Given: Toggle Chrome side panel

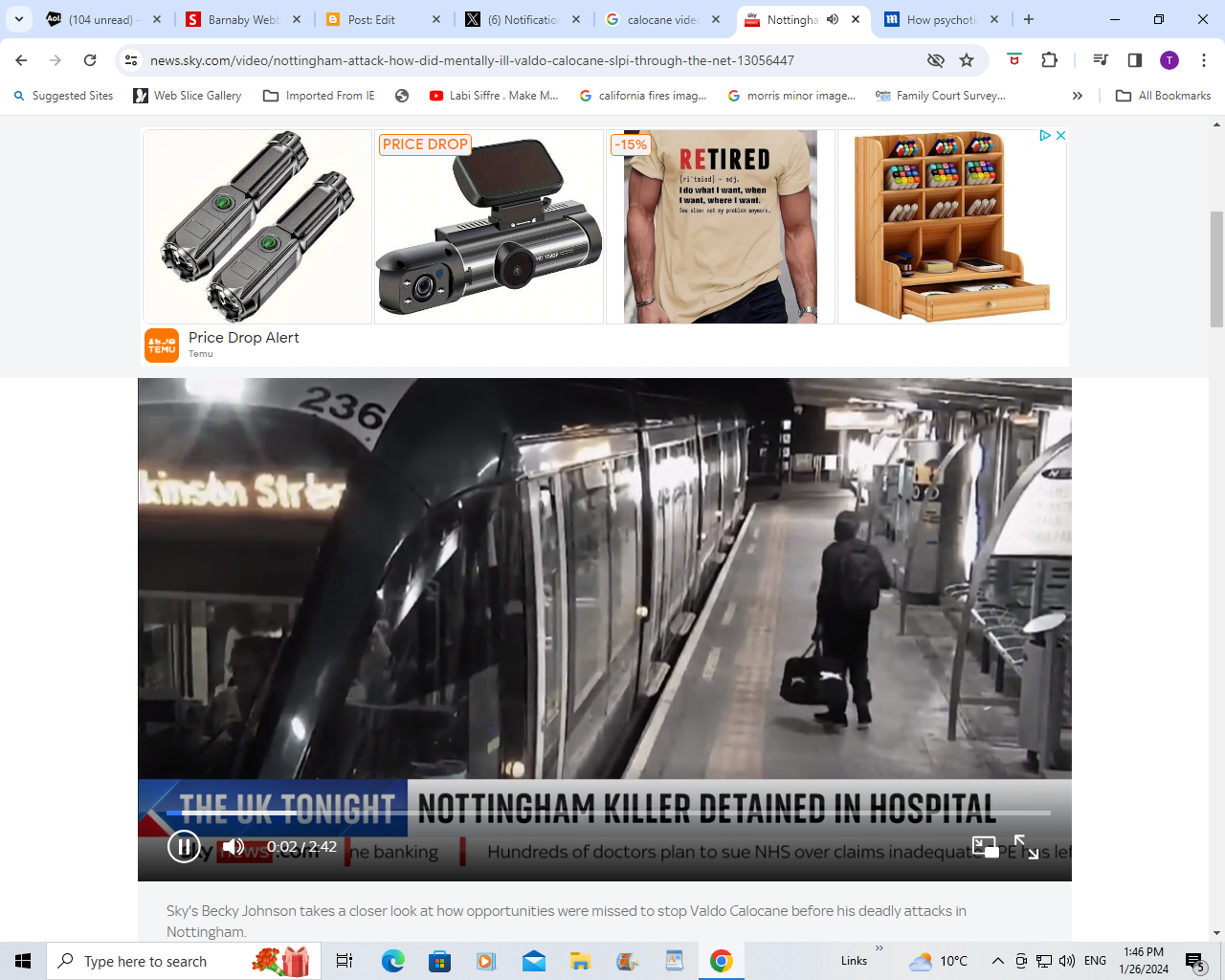Looking at the screenshot, I should [1135, 60].
